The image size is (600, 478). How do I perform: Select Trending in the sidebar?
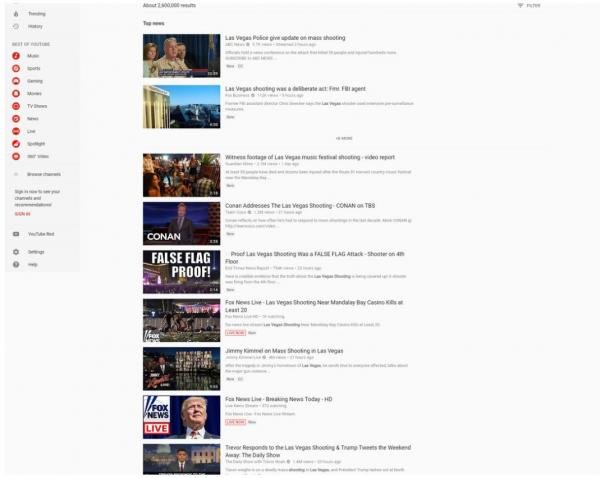(x=37, y=14)
